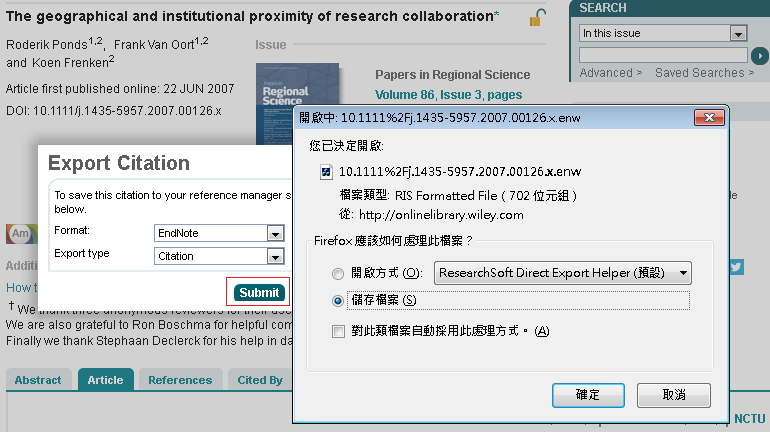Click the Twitter share icon
The image size is (770, 432).
(x=736, y=267)
